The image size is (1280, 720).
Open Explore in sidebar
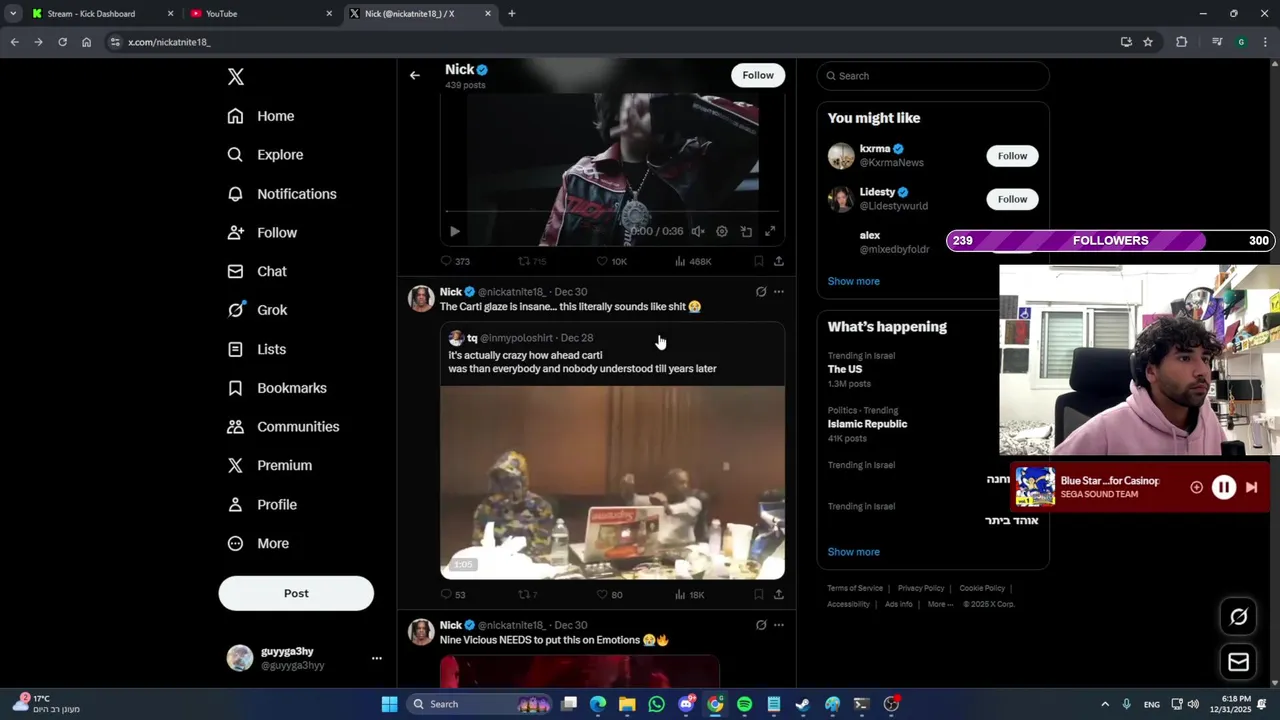pyautogui.click(x=265, y=155)
